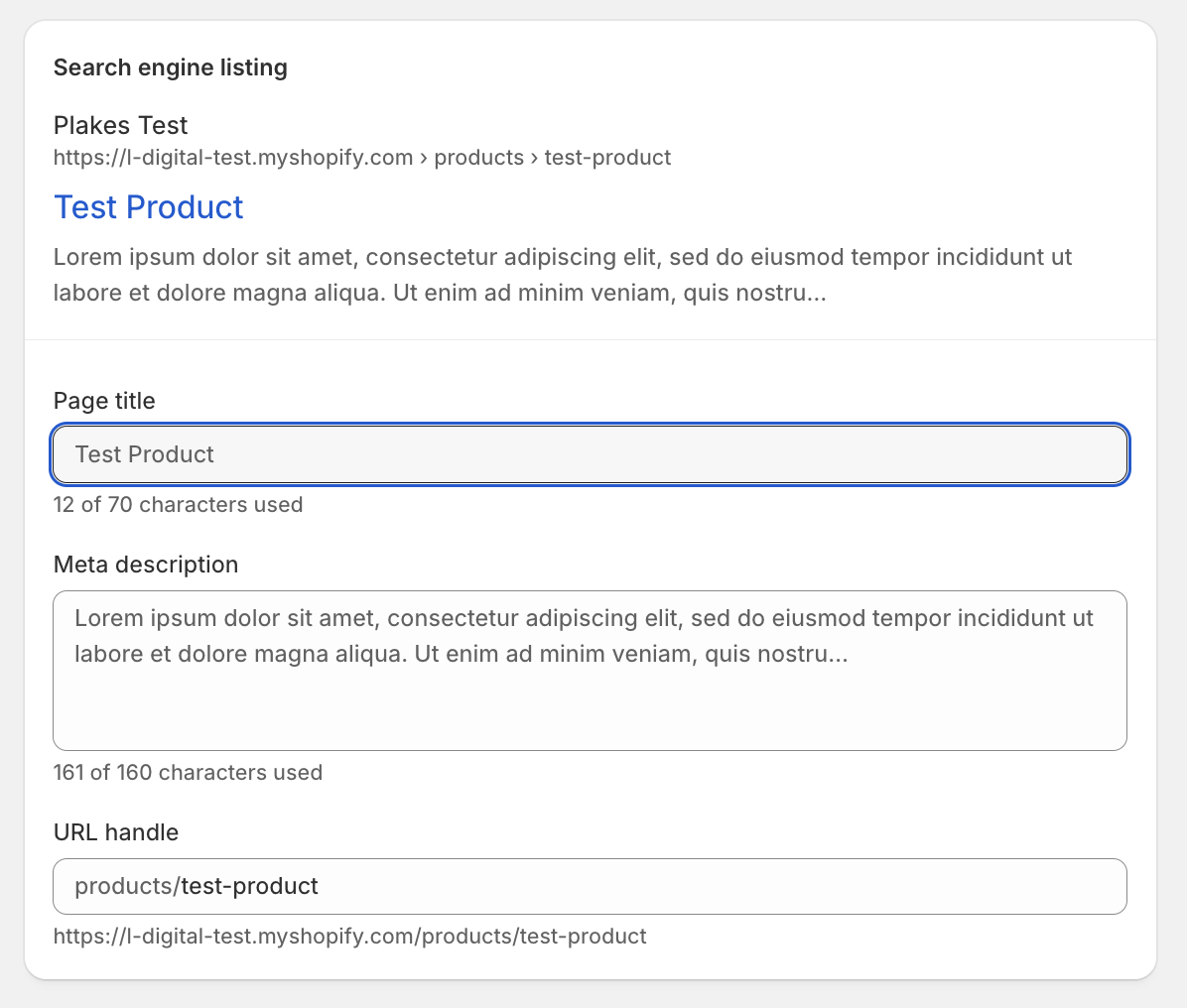This screenshot has width=1187, height=1008.
Task: Click the myshopify.com domain in preview breadcrumb
Action: click(x=233, y=158)
